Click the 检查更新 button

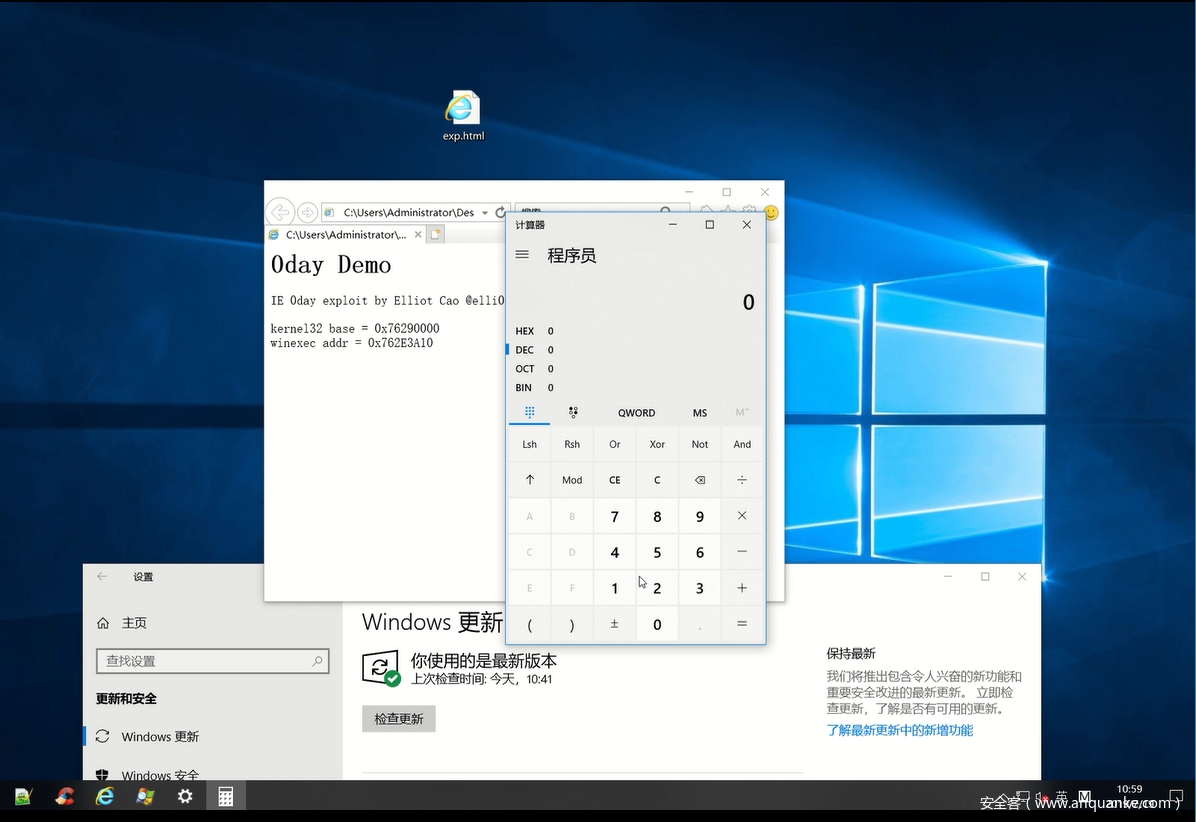coord(399,719)
